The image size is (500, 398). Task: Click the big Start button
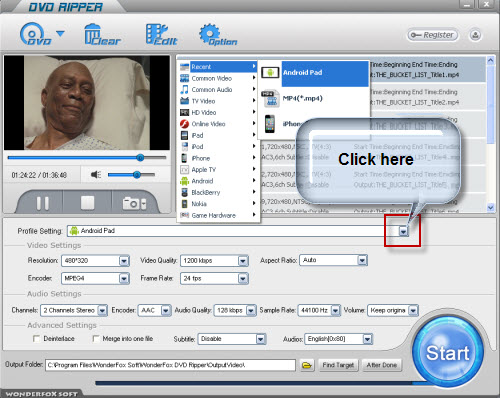(447, 353)
